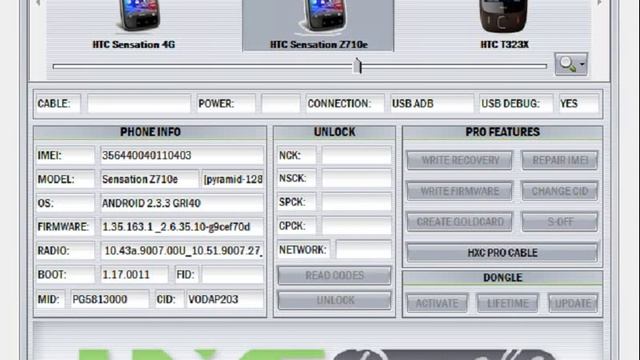Click the PRO FEATURES panel header
The width and height of the screenshot is (640, 360).
502,132
